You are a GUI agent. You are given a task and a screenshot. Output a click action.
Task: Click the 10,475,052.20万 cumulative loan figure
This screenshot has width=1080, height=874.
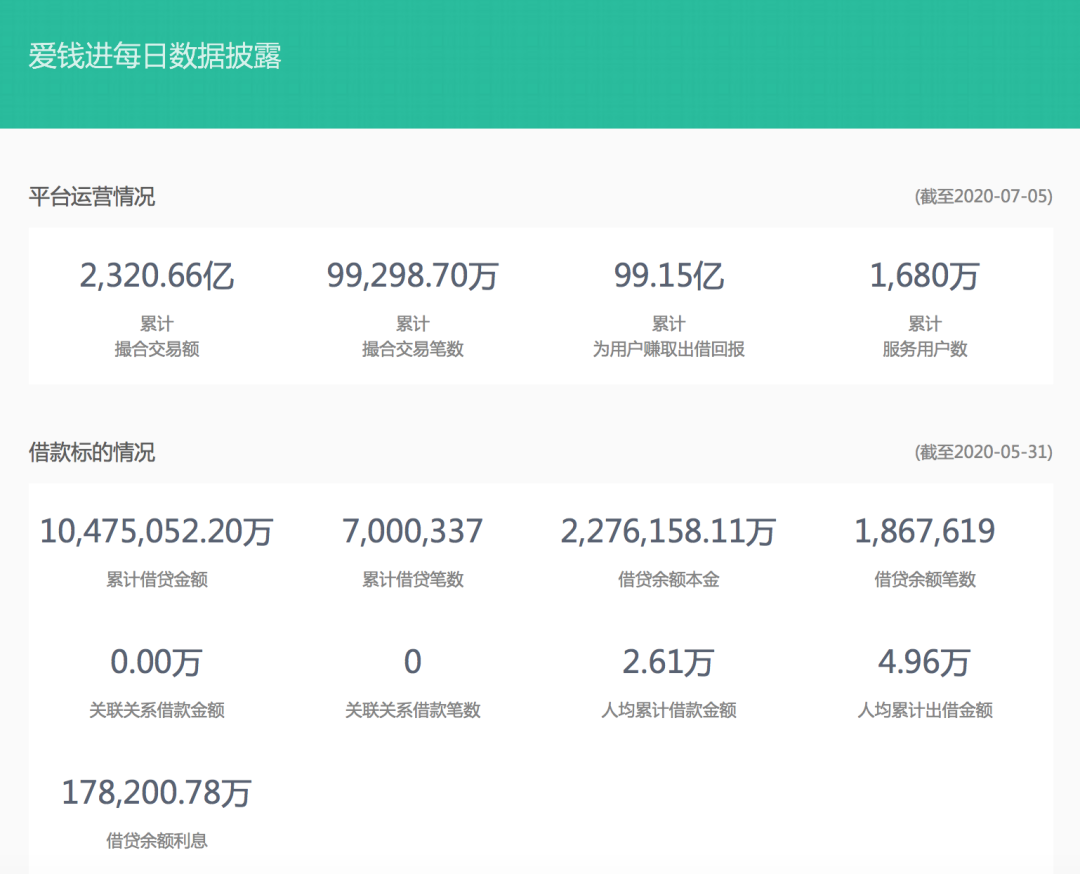click(157, 531)
